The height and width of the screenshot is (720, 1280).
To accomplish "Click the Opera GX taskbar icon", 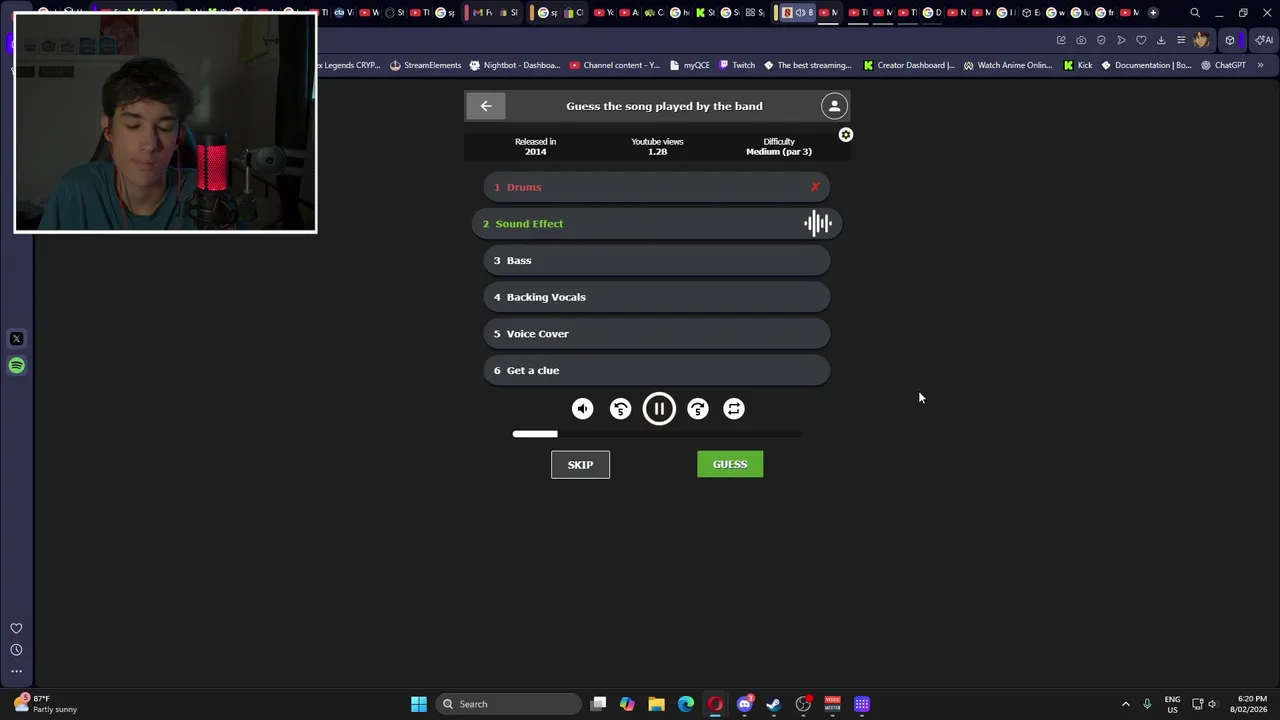I will click(715, 704).
